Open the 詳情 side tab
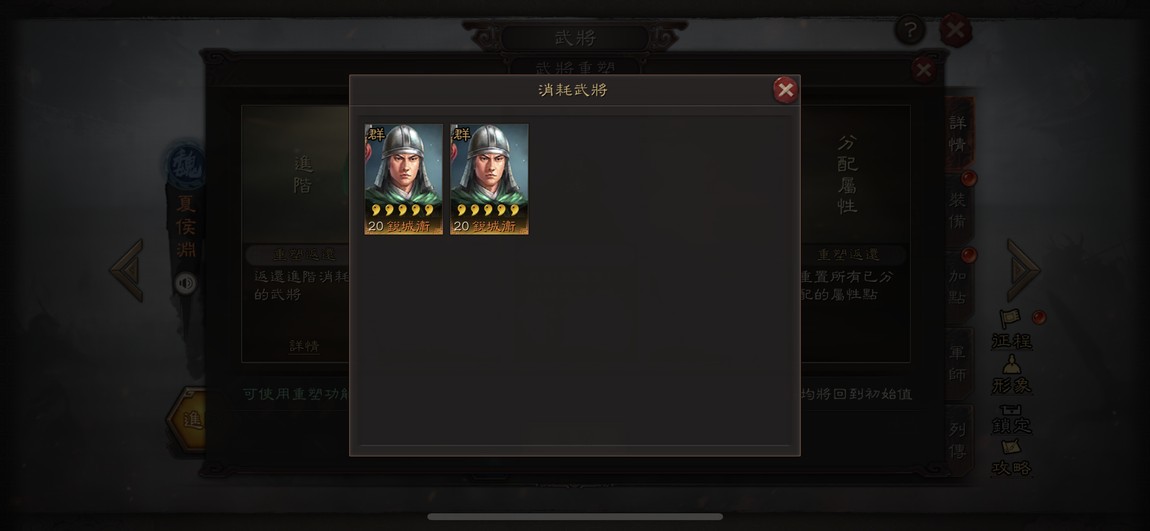This screenshot has width=1150, height=531. 959,133
